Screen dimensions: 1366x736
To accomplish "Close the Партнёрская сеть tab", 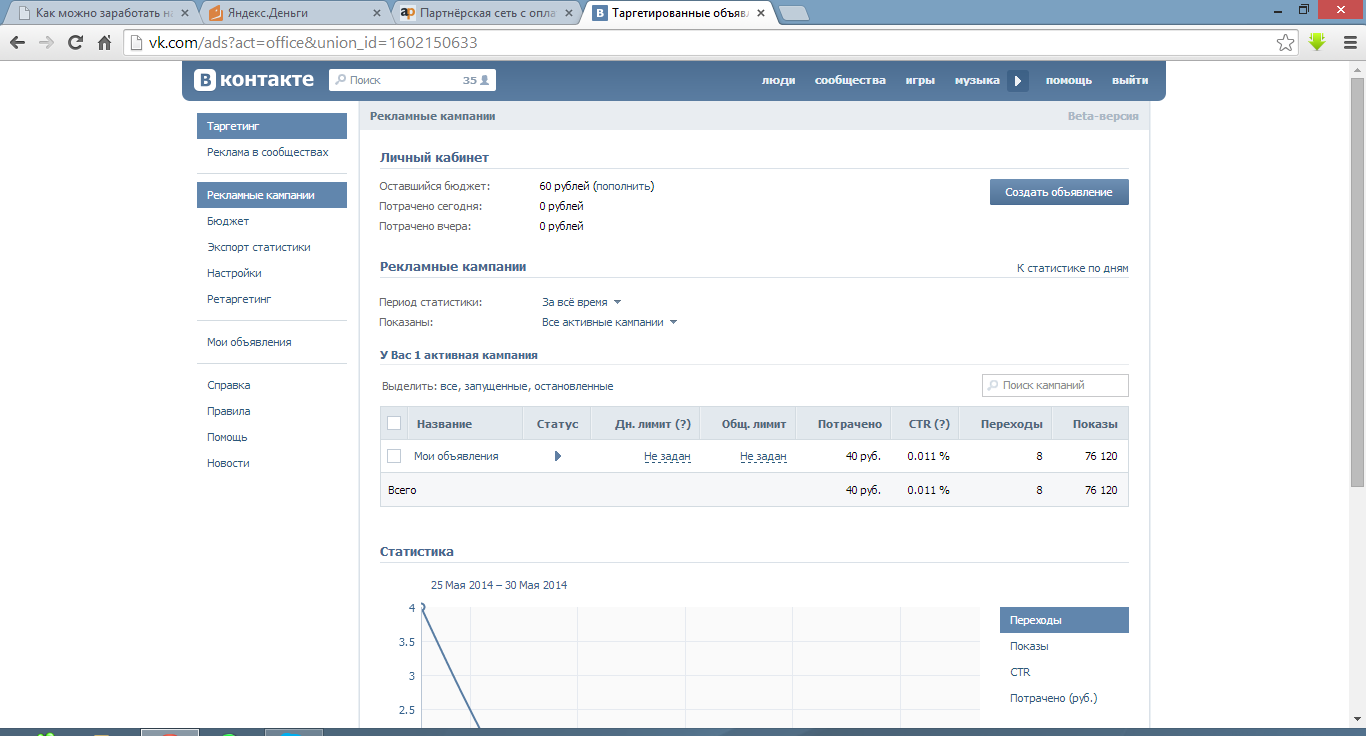I will coord(569,14).
